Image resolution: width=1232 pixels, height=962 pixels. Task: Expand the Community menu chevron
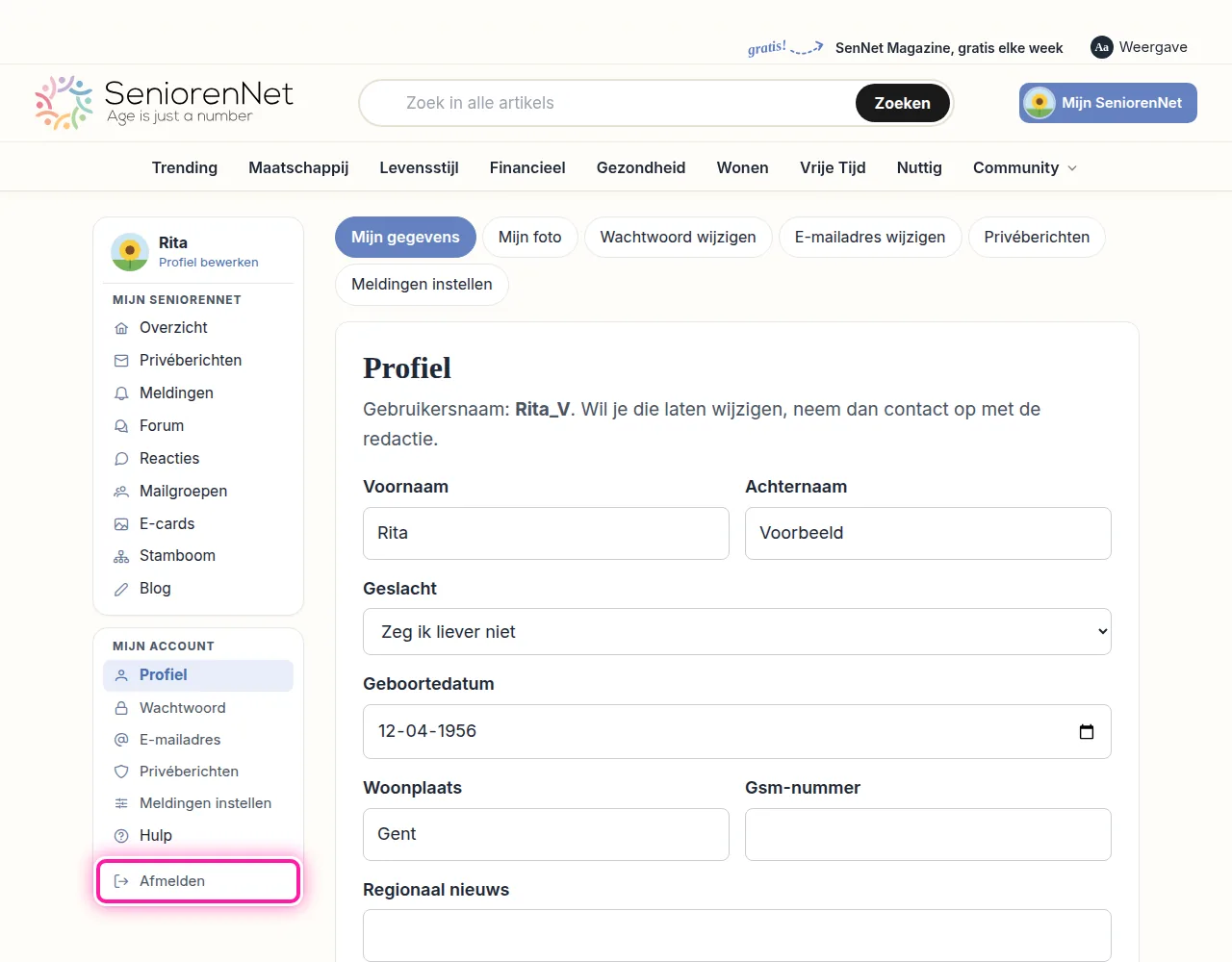click(x=1072, y=168)
